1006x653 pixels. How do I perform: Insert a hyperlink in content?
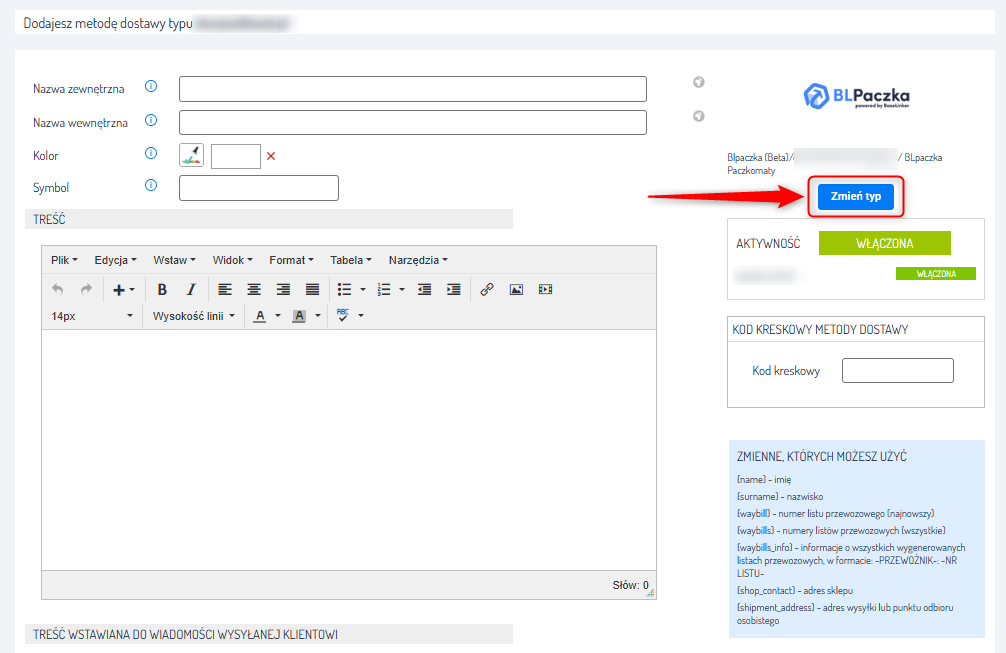(487, 290)
